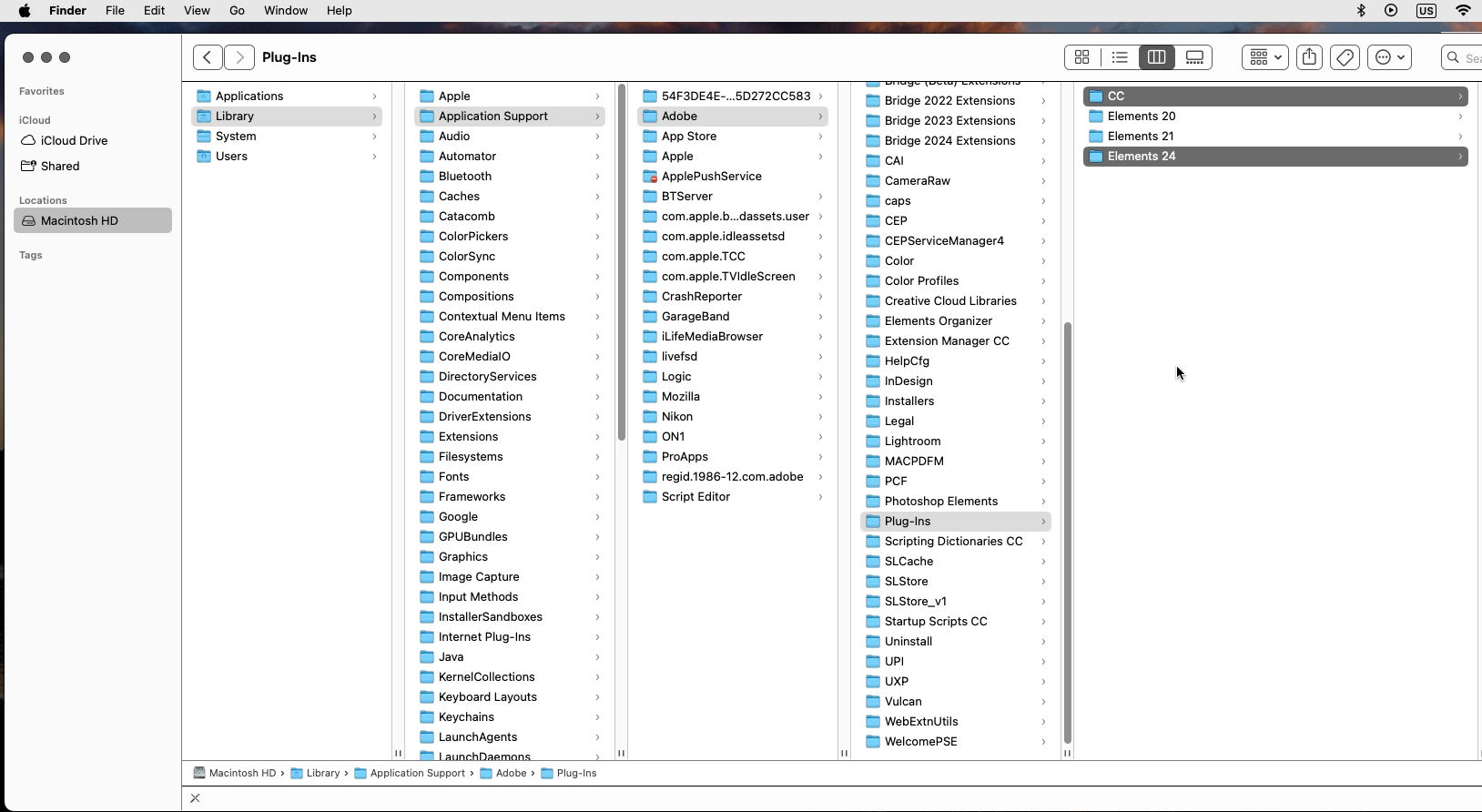Switch to gallery view
Viewport: 1482px width, 812px height.
[1194, 57]
